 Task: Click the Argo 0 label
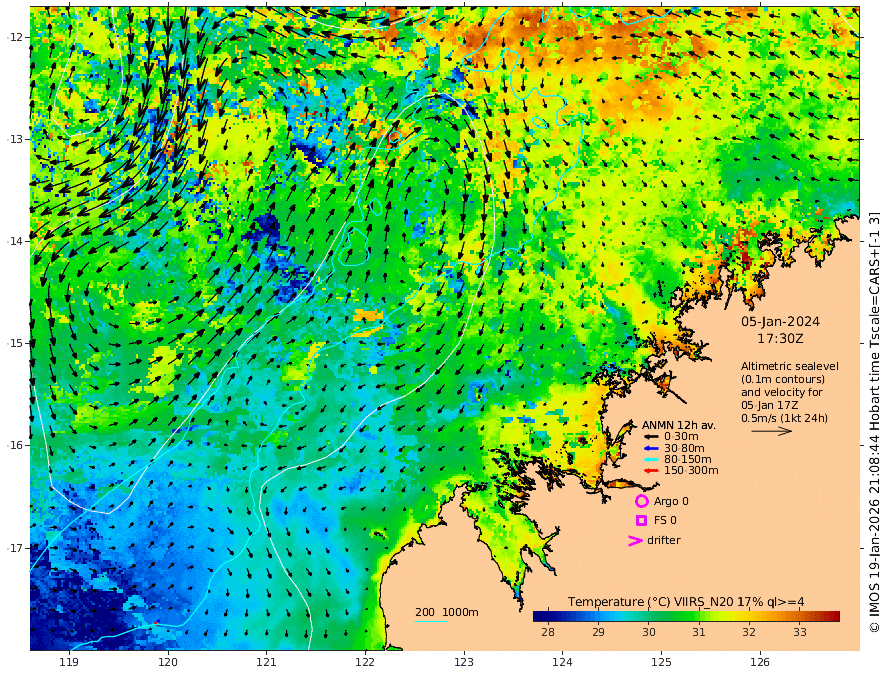tap(671, 501)
